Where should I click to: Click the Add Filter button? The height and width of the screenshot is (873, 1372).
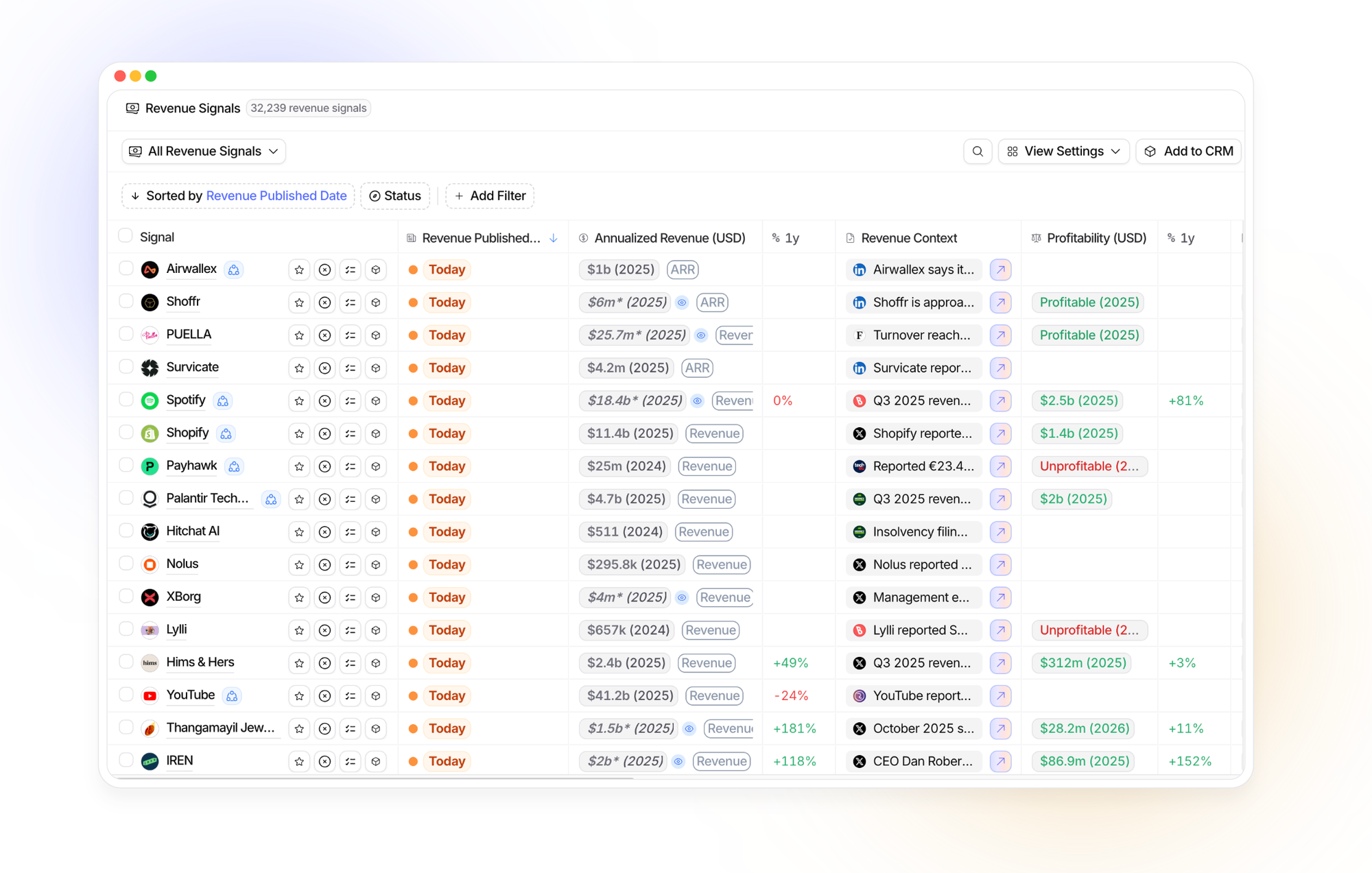pos(490,196)
